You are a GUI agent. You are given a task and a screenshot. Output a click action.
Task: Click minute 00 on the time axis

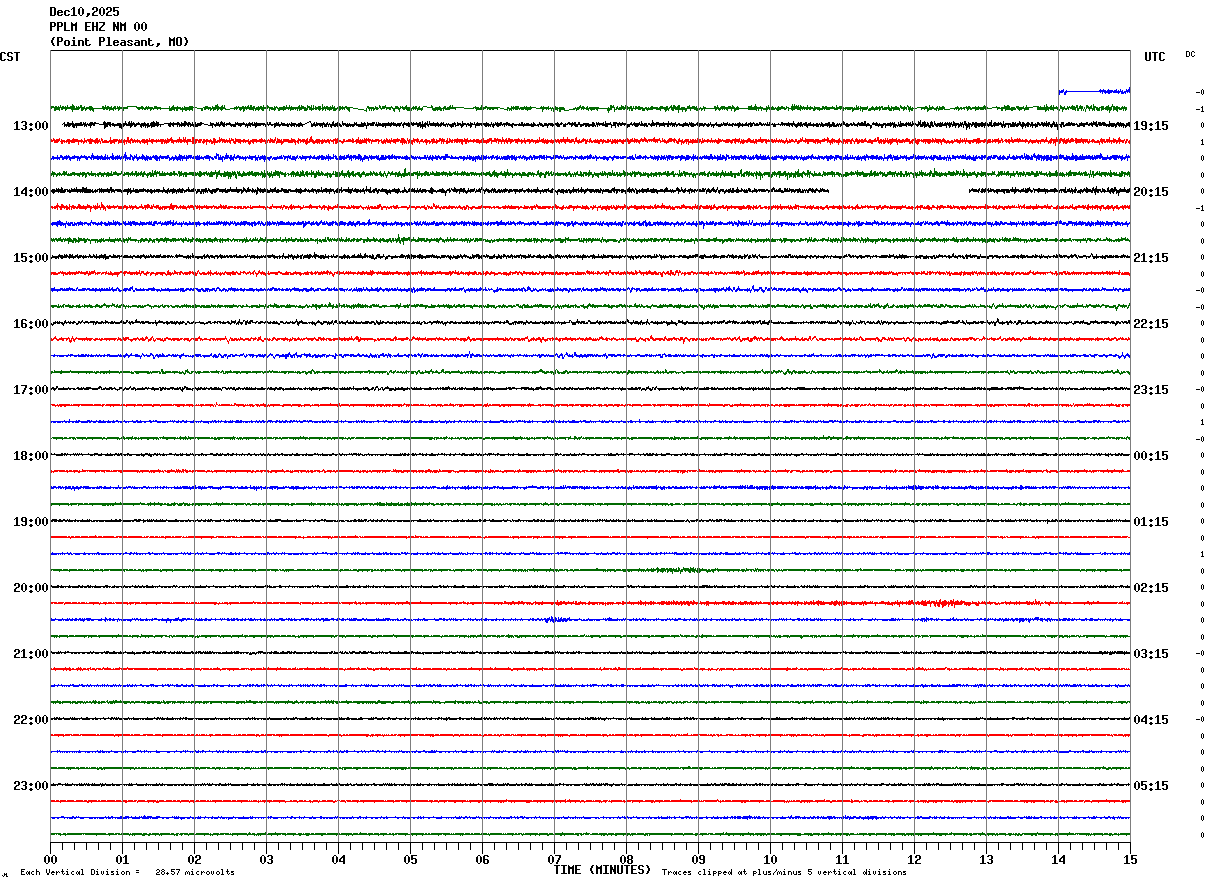click(50, 859)
